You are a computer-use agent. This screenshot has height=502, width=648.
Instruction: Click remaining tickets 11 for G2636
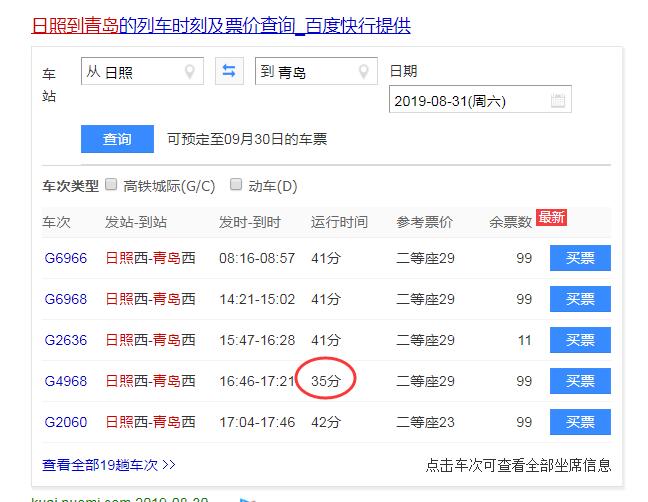[x=524, y=340]
